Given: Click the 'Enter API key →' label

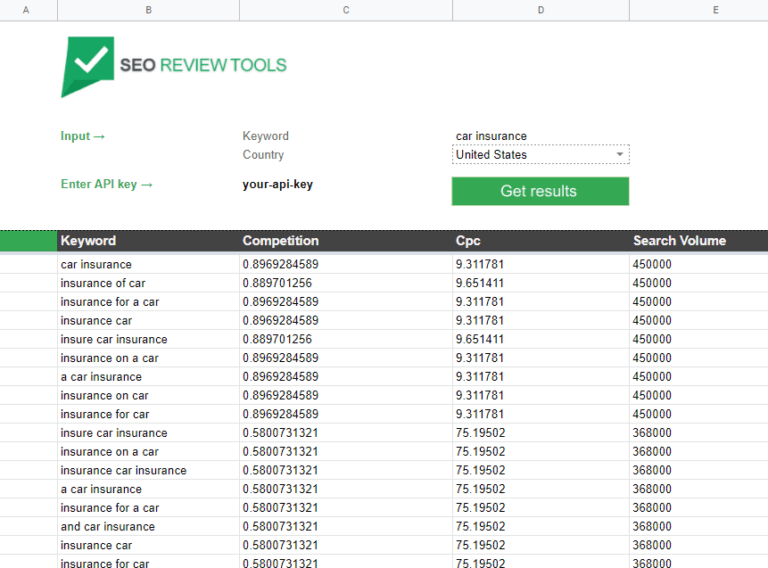Looking at the screenshot, I should click(107, 184).
